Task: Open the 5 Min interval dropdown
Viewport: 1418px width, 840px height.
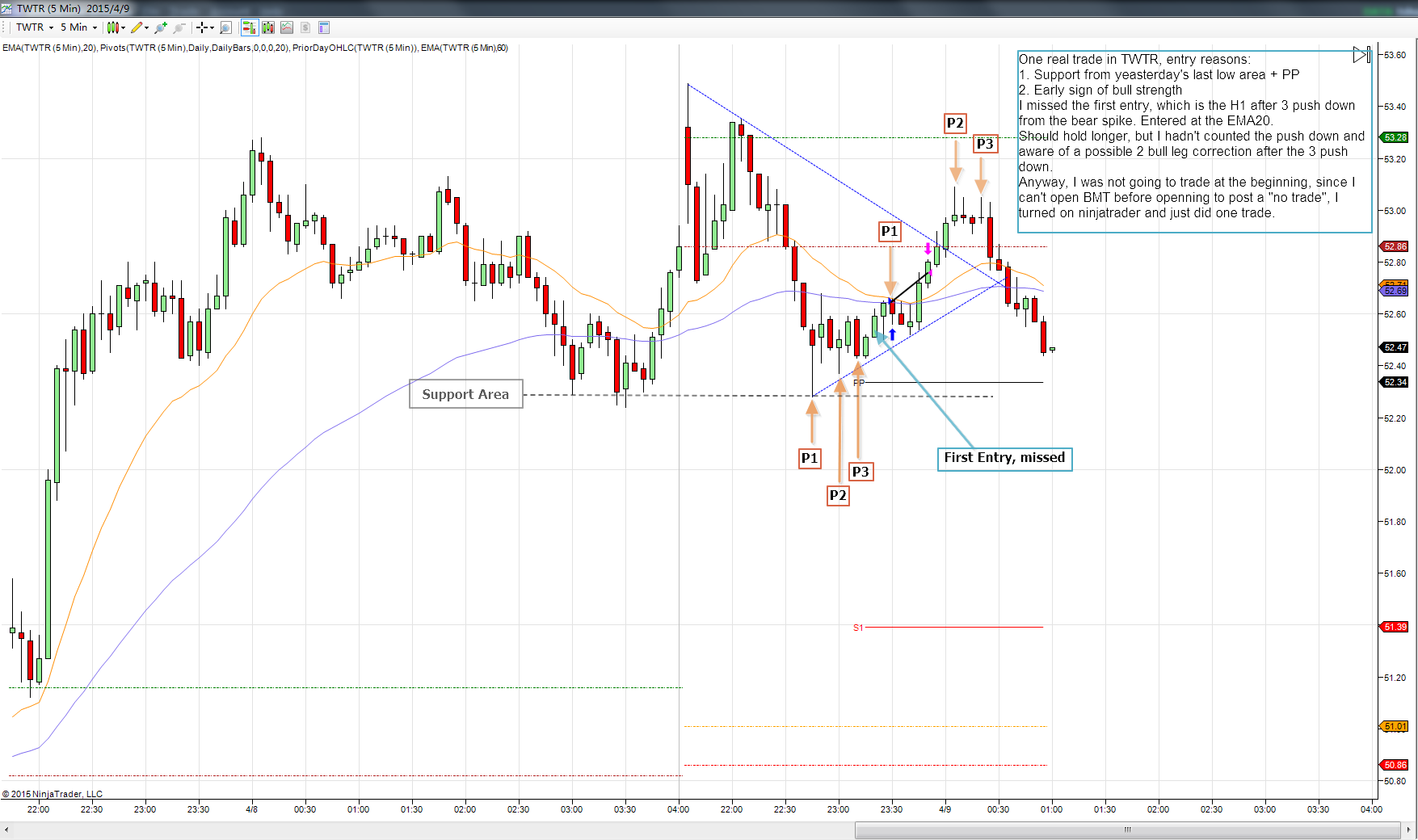Action: click(x=78, y=27)
